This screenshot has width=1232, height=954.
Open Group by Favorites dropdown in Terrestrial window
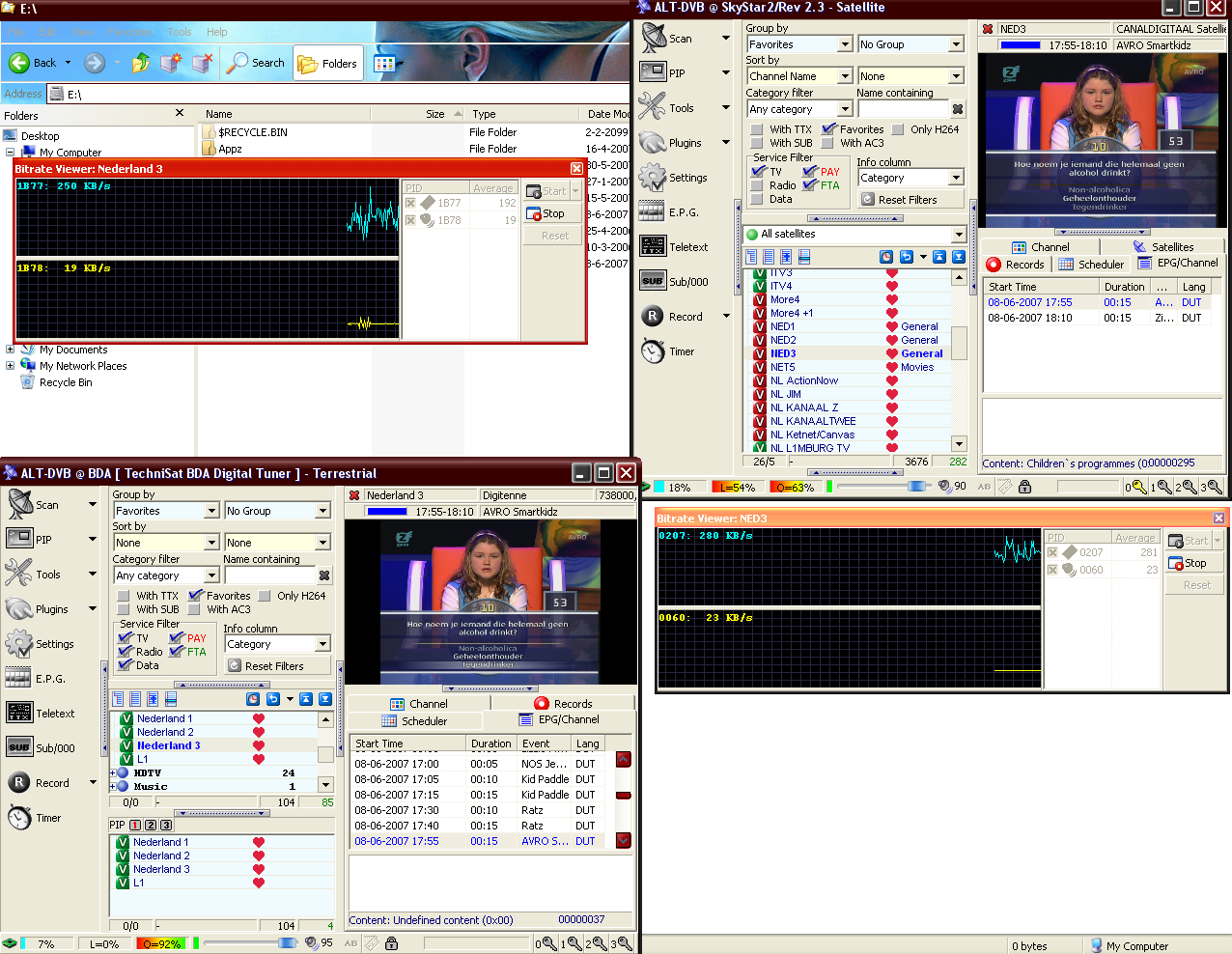[x=211, y=511]
